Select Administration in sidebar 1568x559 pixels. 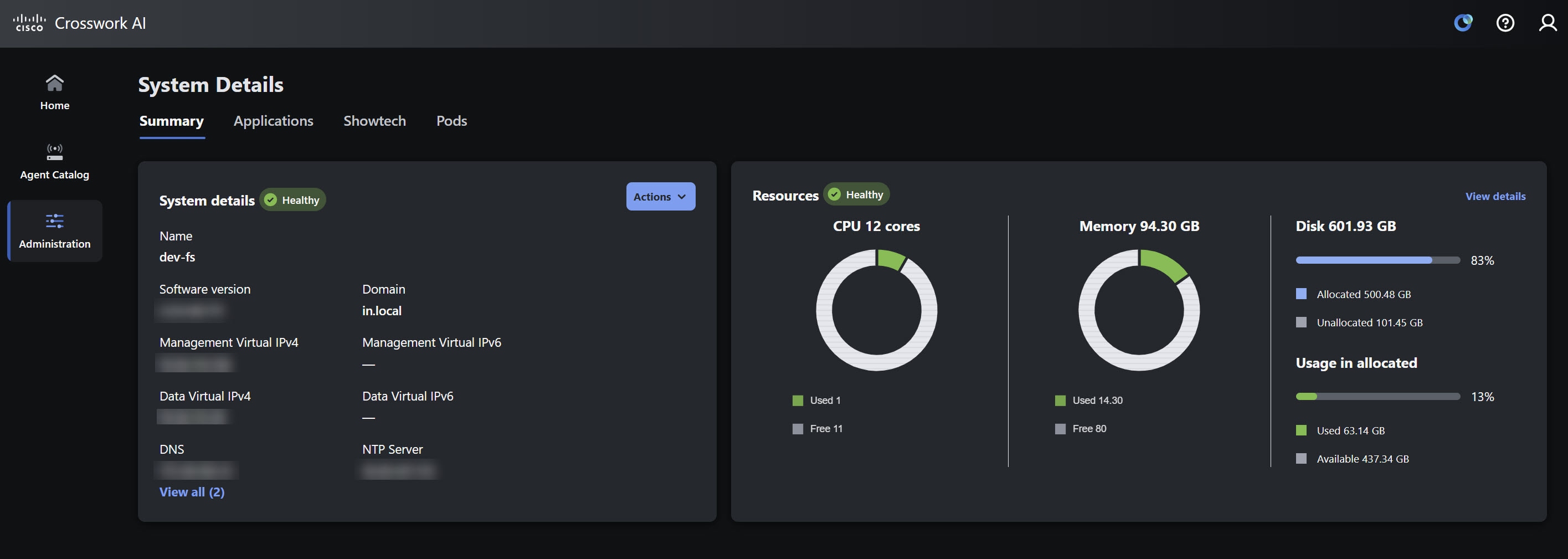click(55, 232)
